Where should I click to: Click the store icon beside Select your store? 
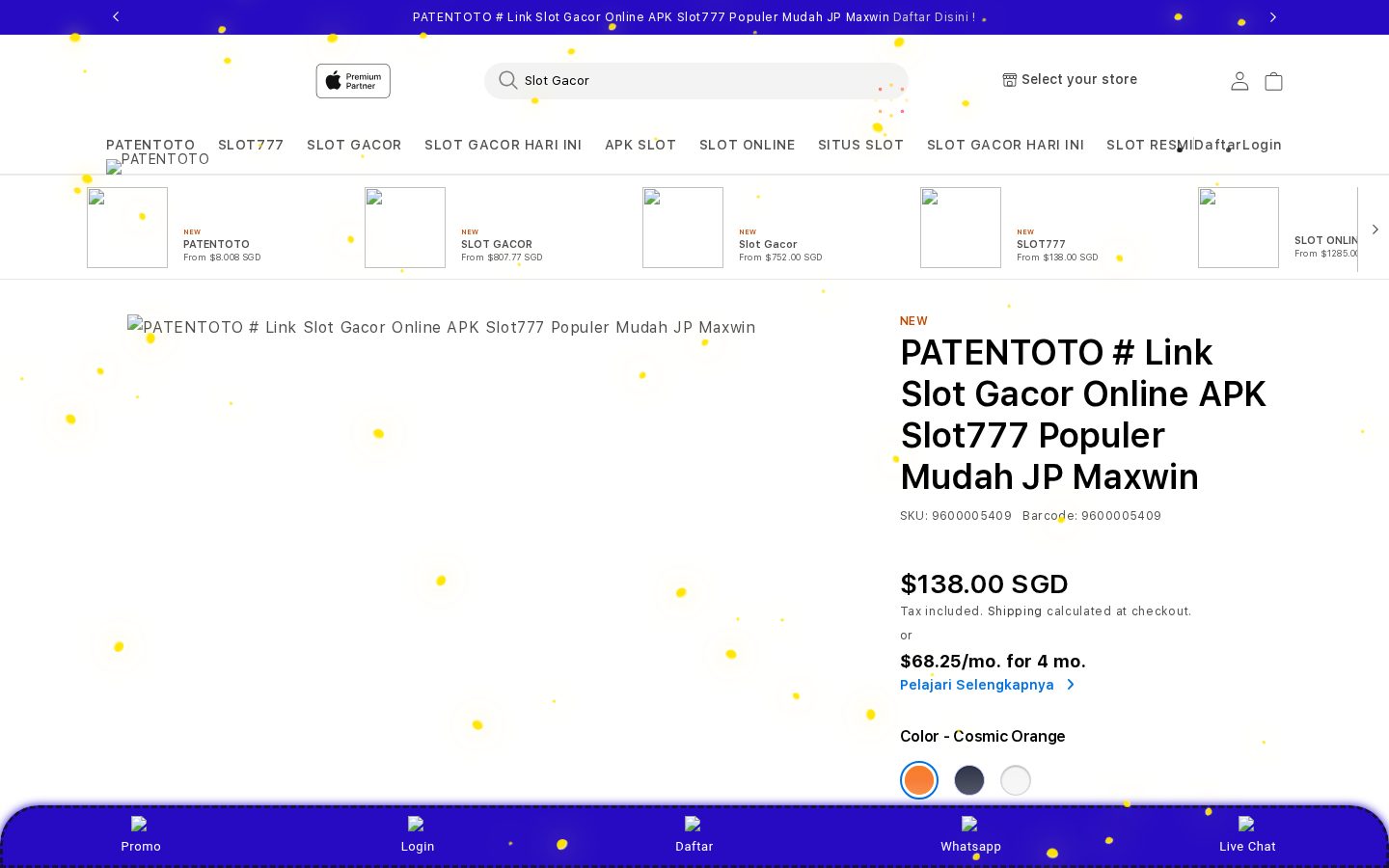(1009, 80)
